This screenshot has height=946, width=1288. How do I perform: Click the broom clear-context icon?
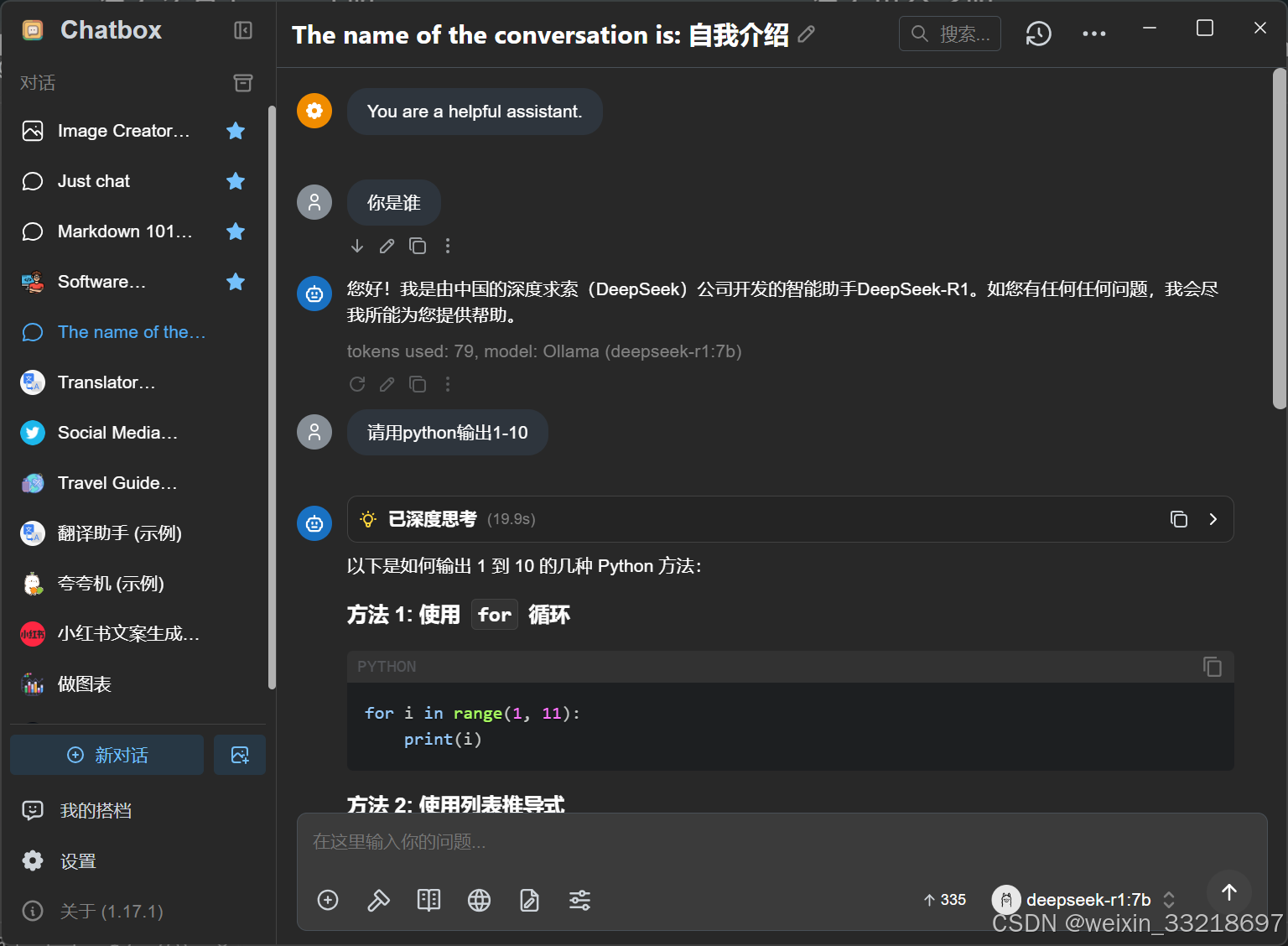378,901
